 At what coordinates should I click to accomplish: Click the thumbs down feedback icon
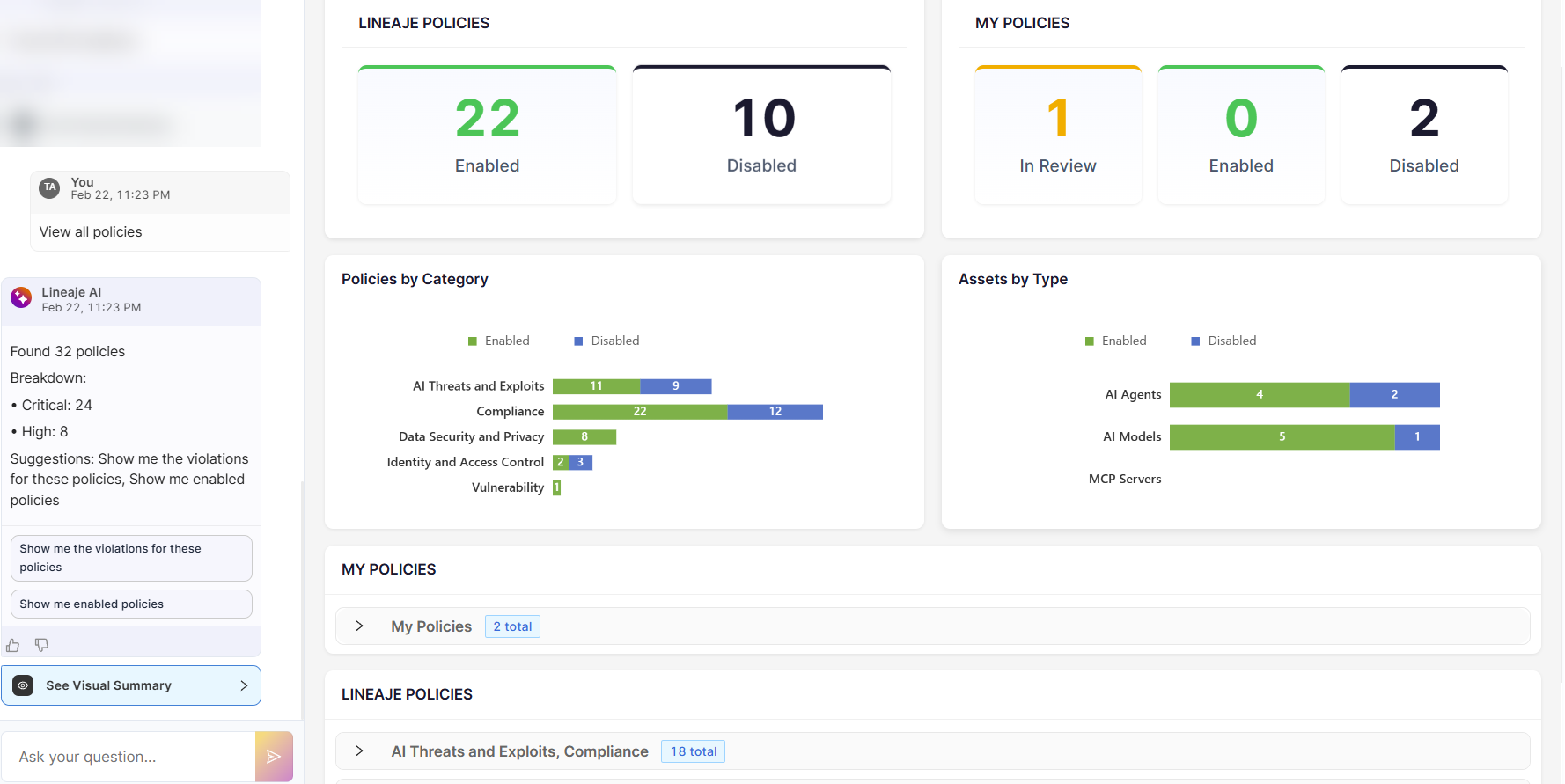(x=41, y=646)
